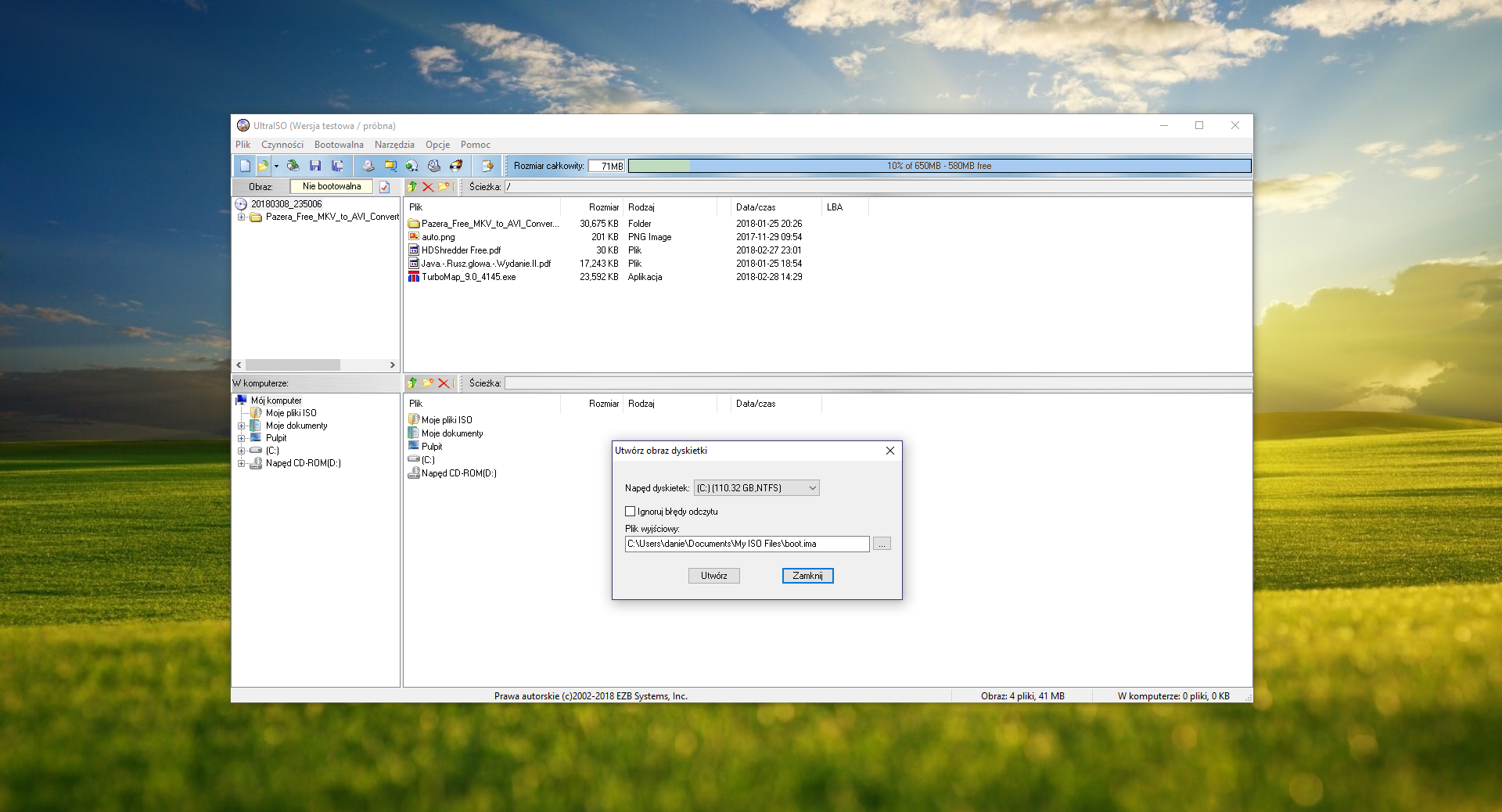Click the Burn CD image icon
The width and height of the screenshot is (1502, 812).
pos(456,166)
